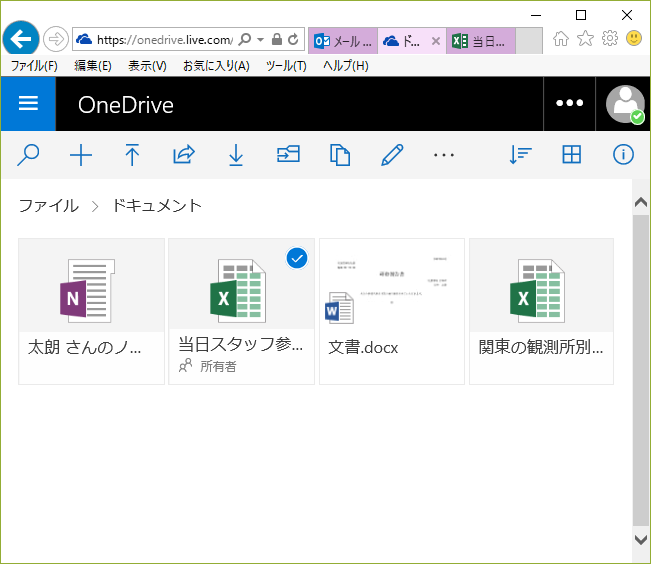Click the search magnifier in OneDrive toolbar
Viewport: 651px width, 564px height.
tap(28, 155)
